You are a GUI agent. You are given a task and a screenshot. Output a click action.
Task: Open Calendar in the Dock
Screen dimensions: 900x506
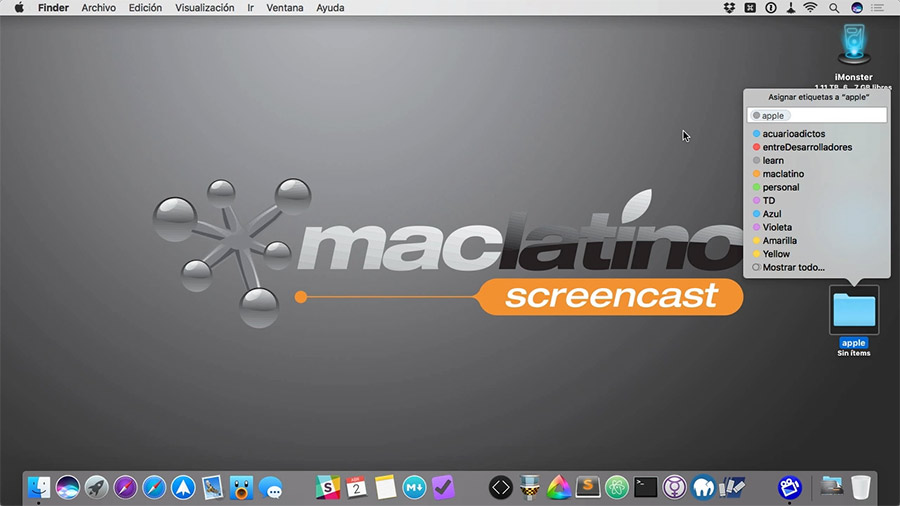356,488
